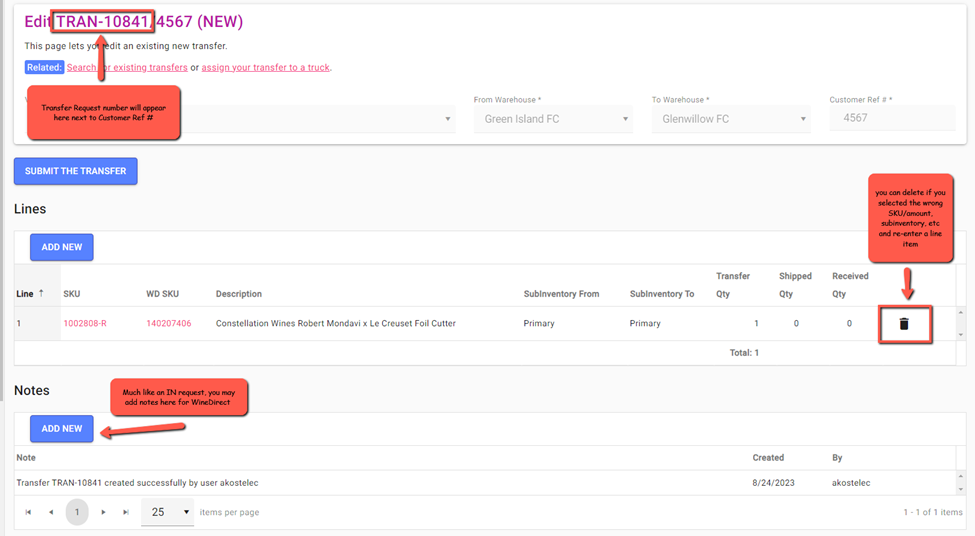
Task: Click the Received Qty column header
Action: click(850, 285)
